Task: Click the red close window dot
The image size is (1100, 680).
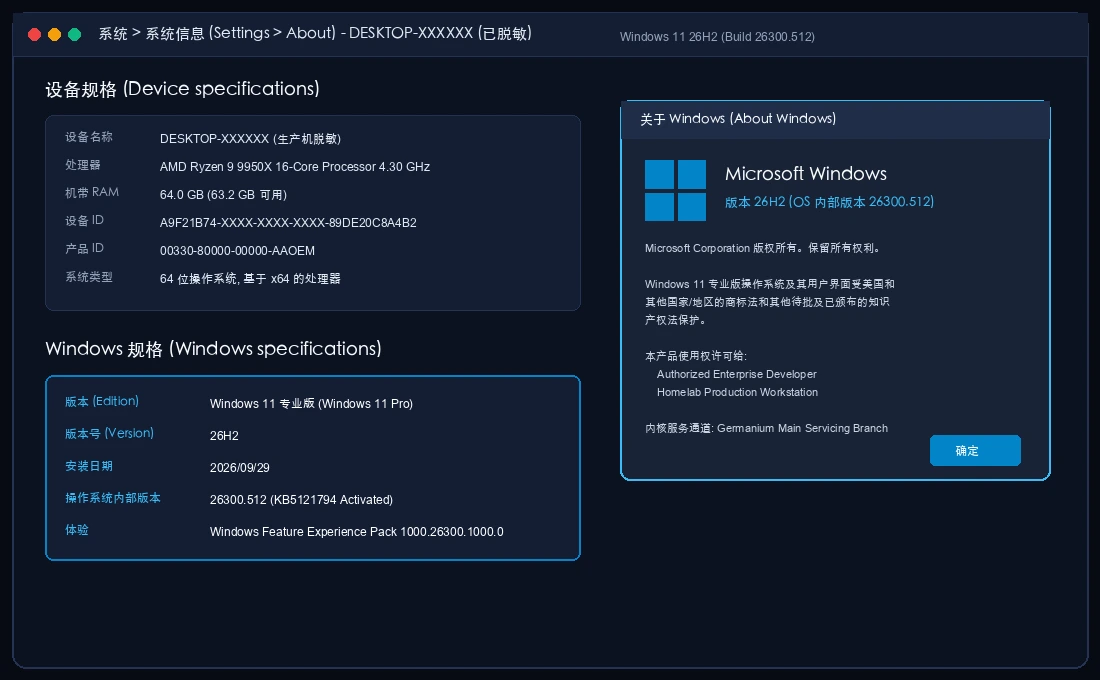Action: 34,34
